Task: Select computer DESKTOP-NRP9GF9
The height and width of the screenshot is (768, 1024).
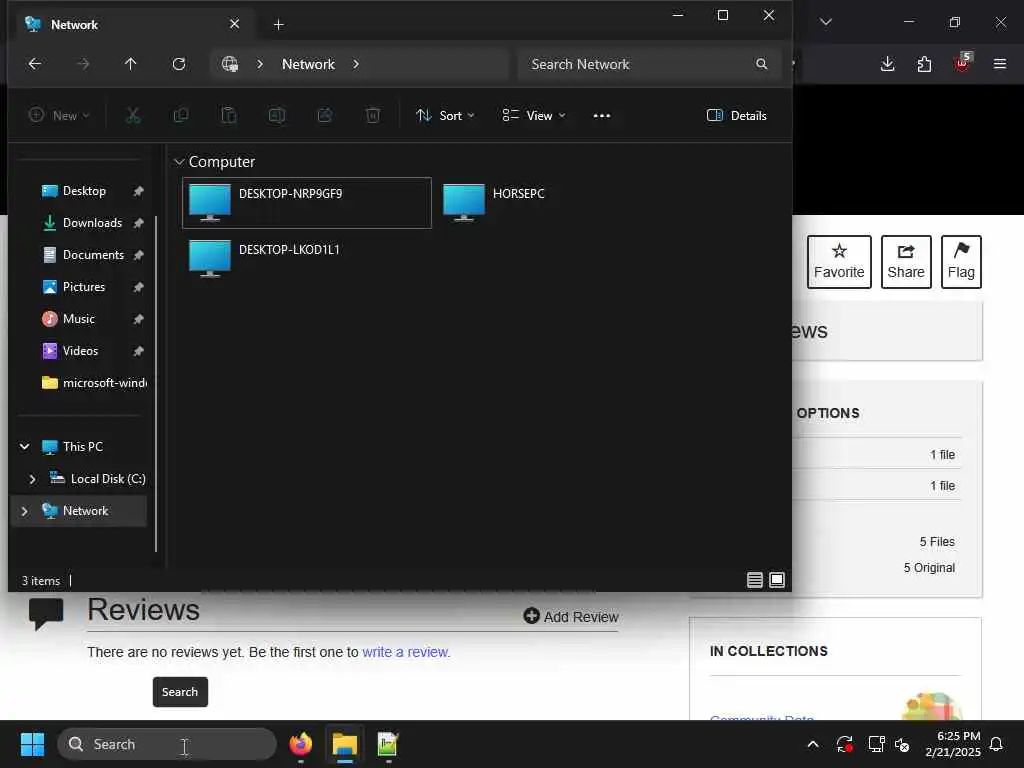Action: pyautogui.click(x=306, y=202)
